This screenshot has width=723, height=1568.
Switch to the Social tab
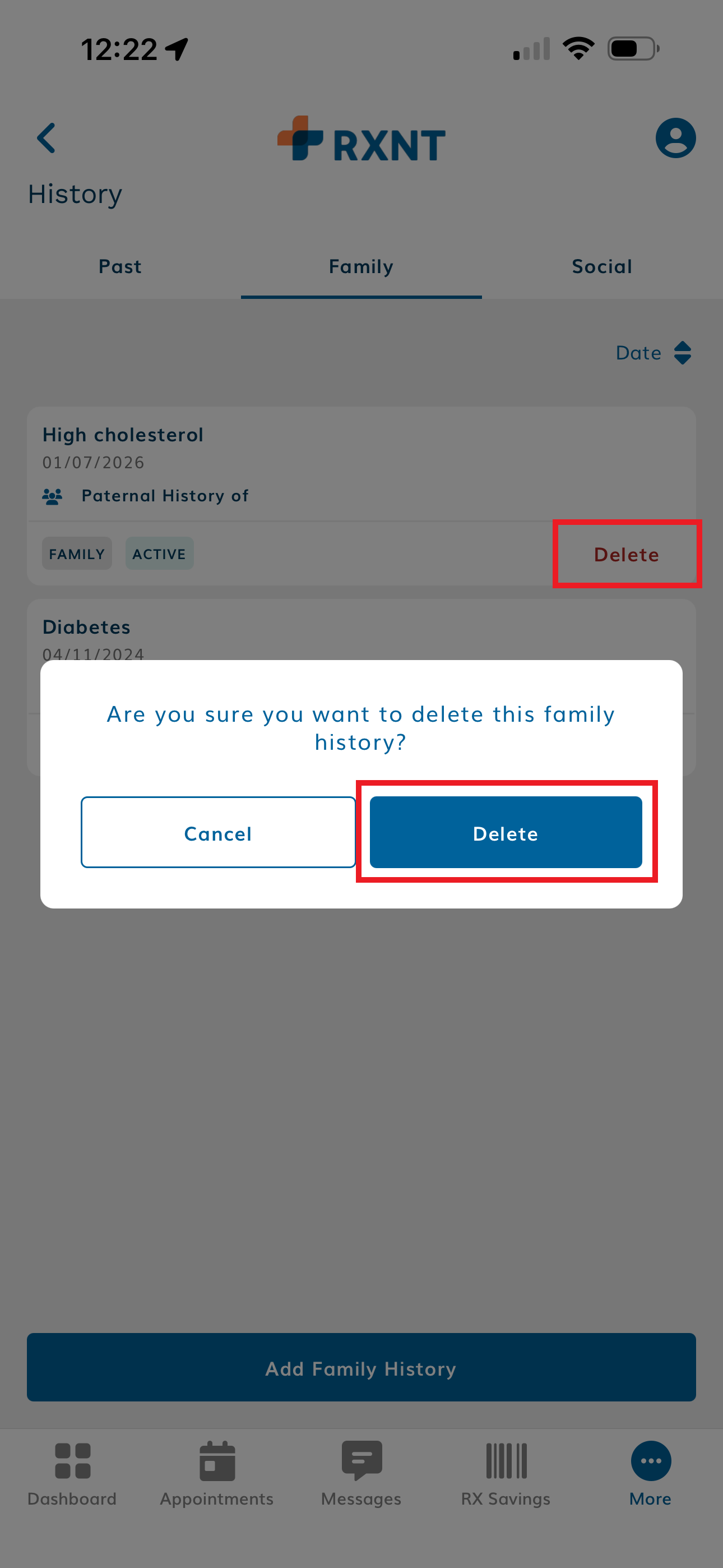[602, 266]
